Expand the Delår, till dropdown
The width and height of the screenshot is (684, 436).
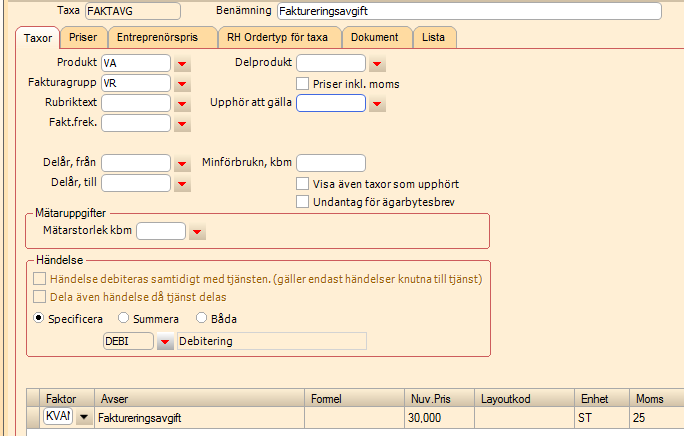pos(182,184)
